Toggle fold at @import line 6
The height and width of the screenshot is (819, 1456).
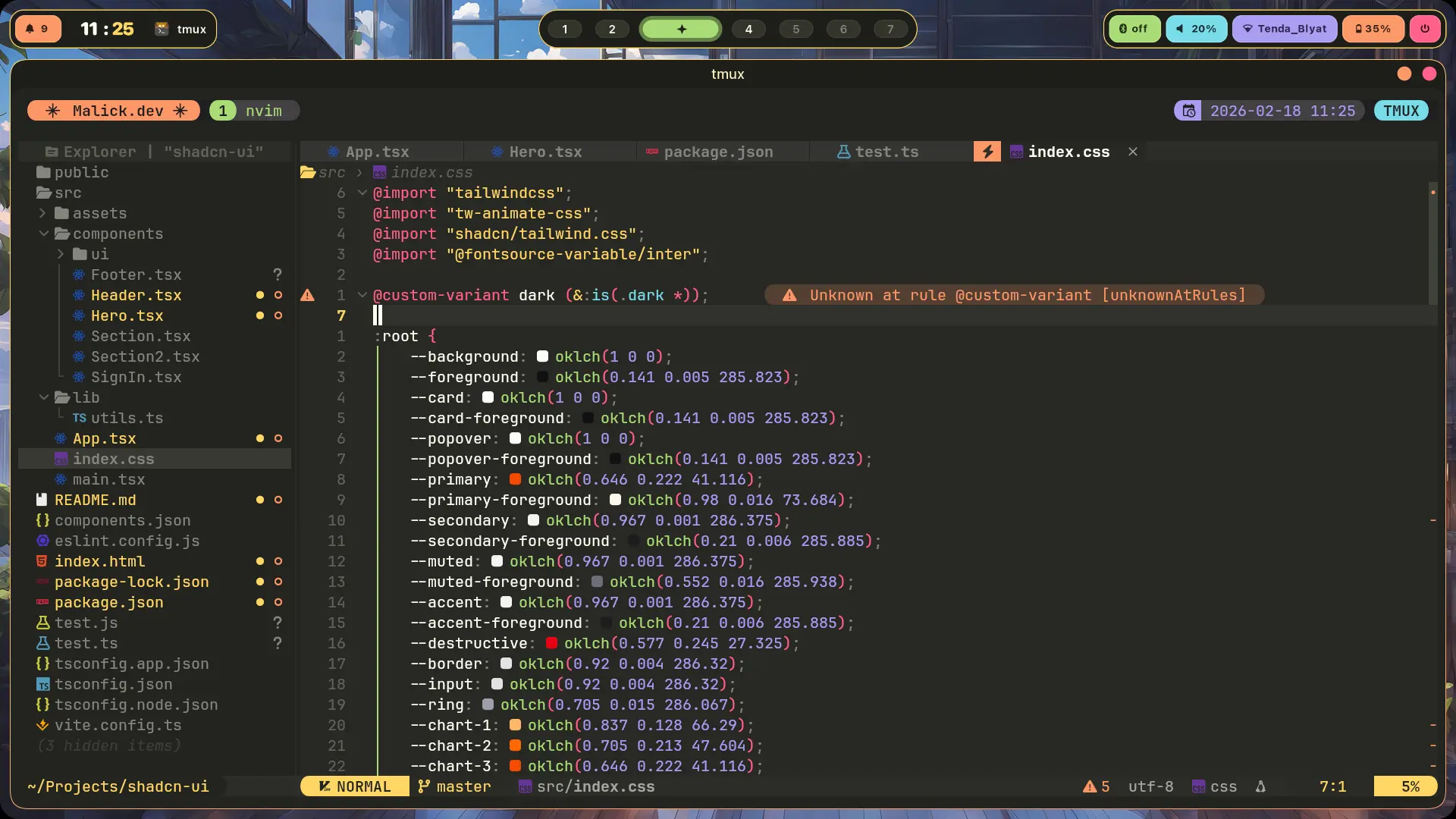pyautogui.click(x=362, y=193)
